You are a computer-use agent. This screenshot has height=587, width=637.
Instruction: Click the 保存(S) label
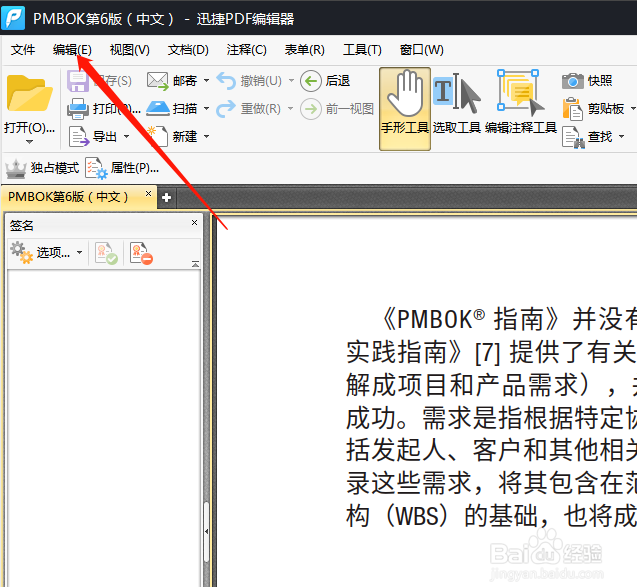click(113, 81)
